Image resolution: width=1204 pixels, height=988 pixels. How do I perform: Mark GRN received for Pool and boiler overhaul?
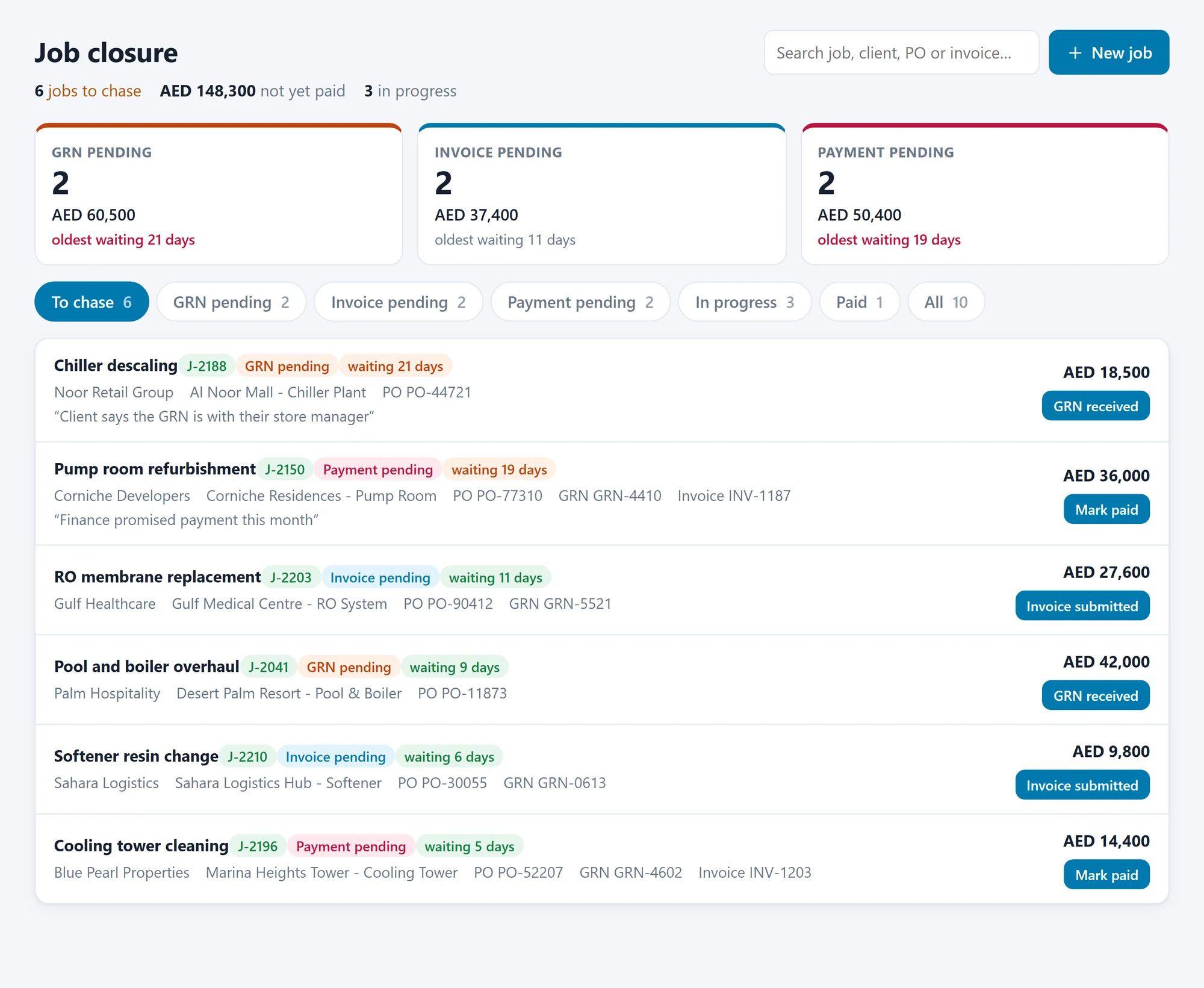coord(1096,696)
